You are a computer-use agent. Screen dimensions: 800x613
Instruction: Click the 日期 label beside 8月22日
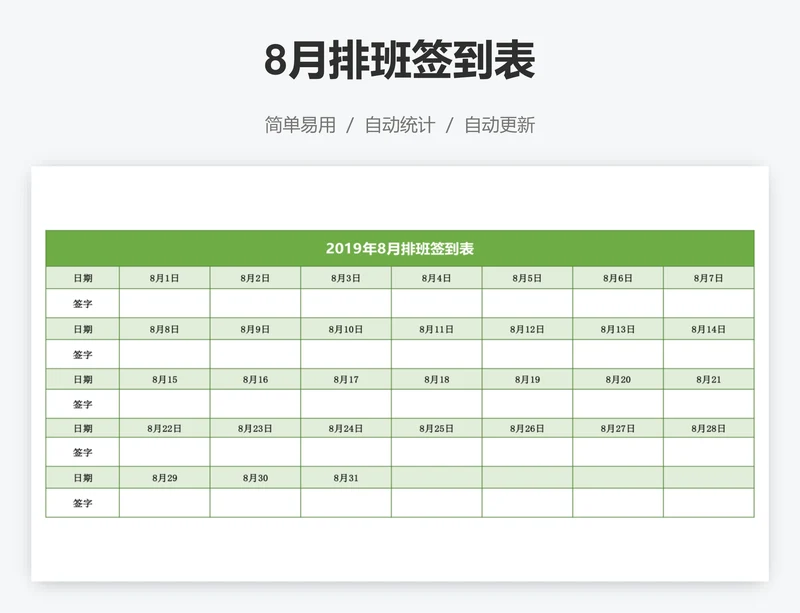point(83,428)
